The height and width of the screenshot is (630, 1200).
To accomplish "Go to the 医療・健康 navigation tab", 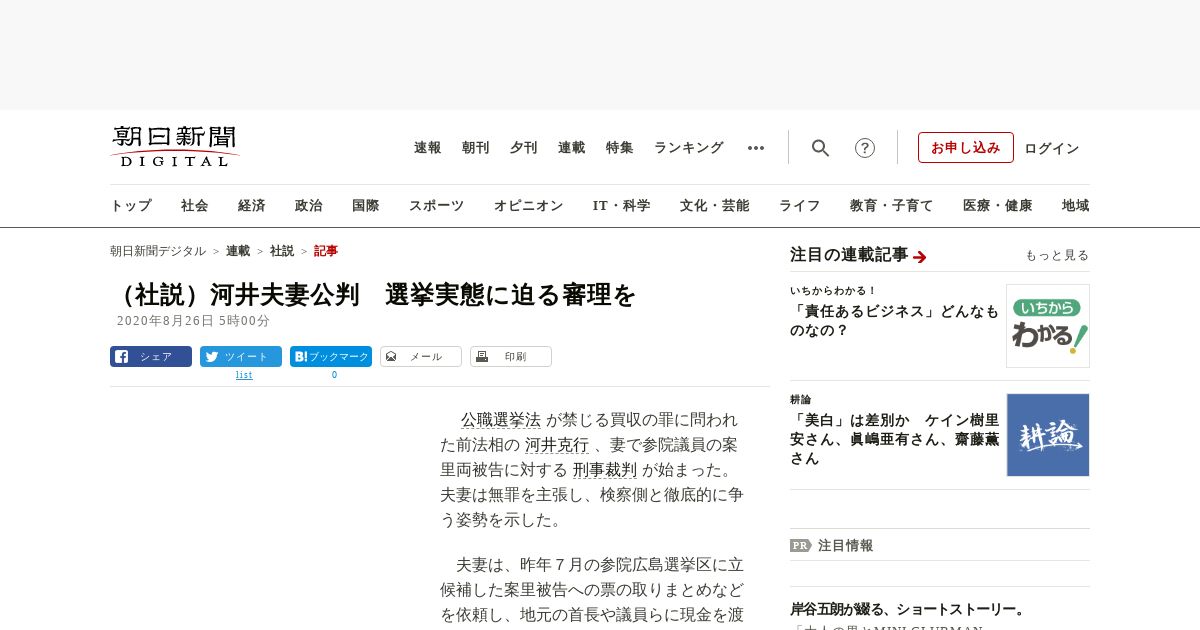I will coord(998,206).
